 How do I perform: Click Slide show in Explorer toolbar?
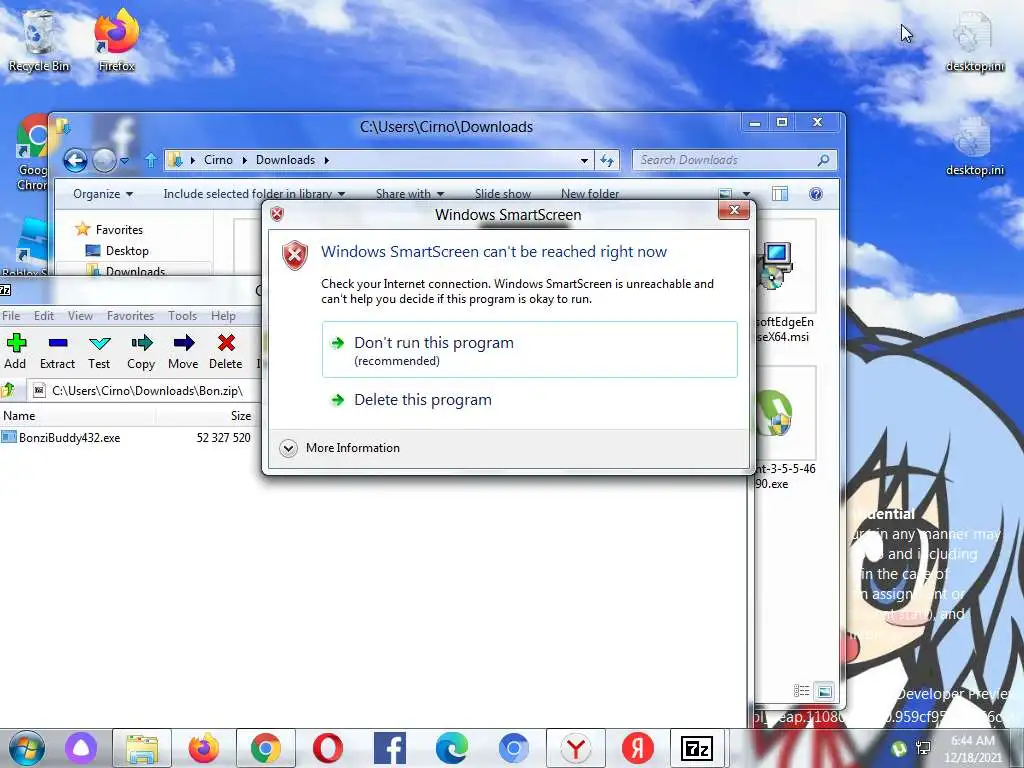pyautogui.click(x=503, y=194)
